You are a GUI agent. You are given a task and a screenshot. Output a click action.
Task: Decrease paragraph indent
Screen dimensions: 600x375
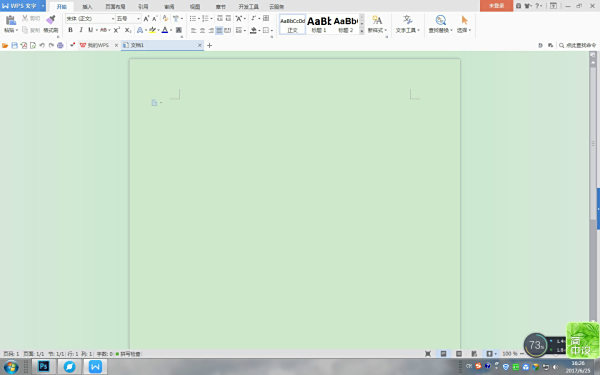click(220, 18)
